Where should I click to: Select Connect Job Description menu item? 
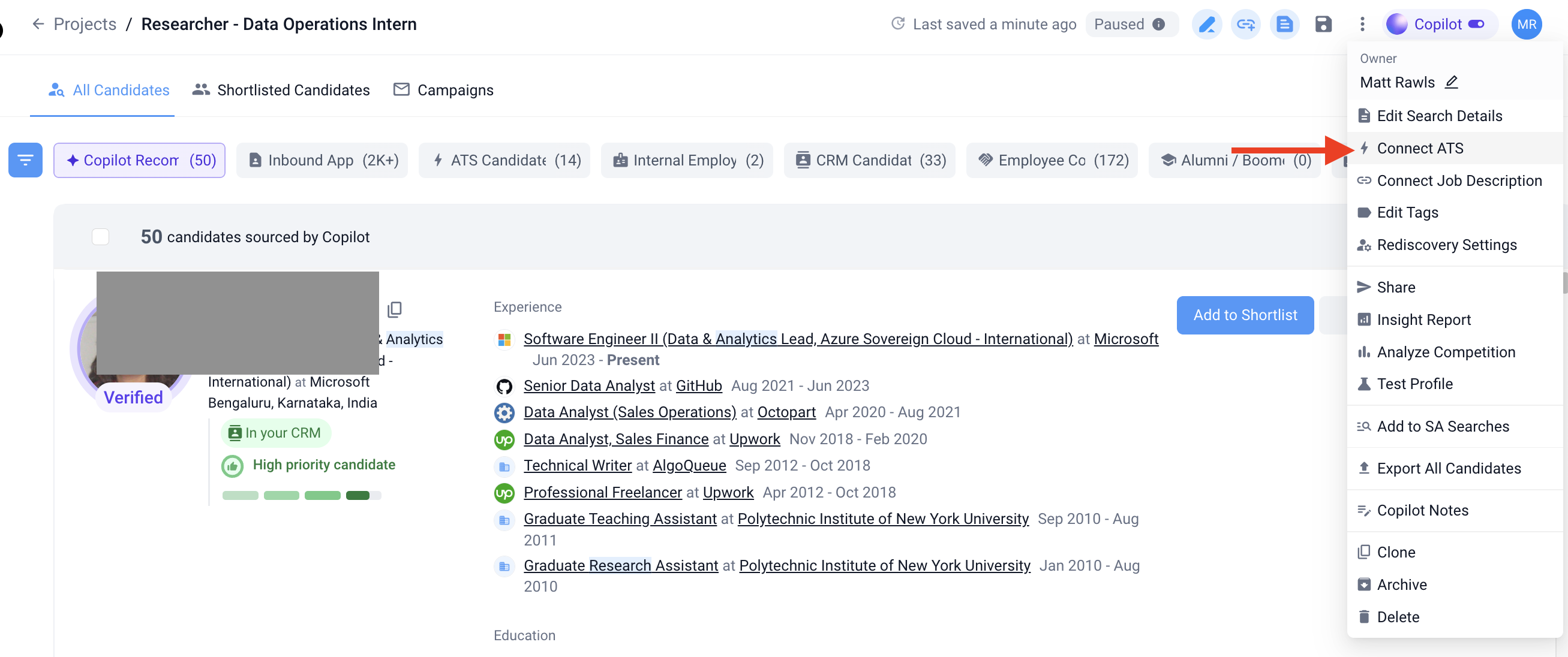tap(1455, 180)
